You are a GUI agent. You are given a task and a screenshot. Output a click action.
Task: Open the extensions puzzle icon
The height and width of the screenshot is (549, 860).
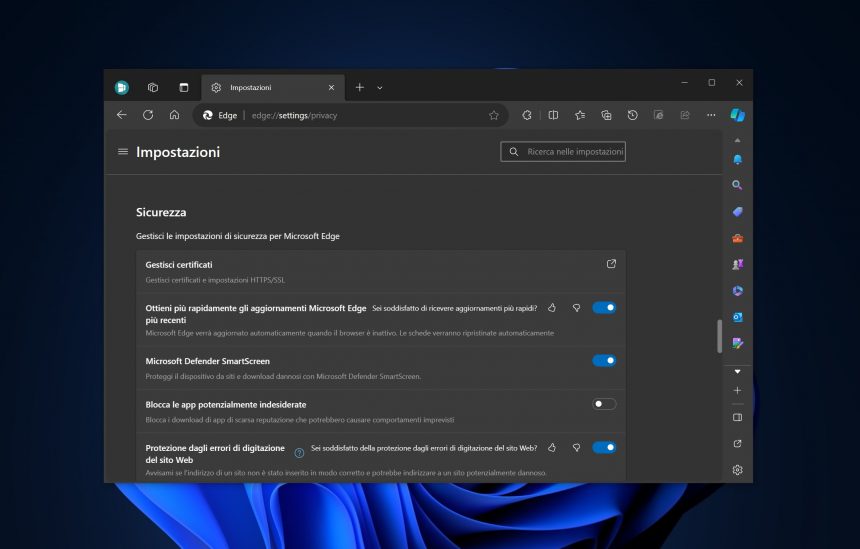(x=527, y=115)
